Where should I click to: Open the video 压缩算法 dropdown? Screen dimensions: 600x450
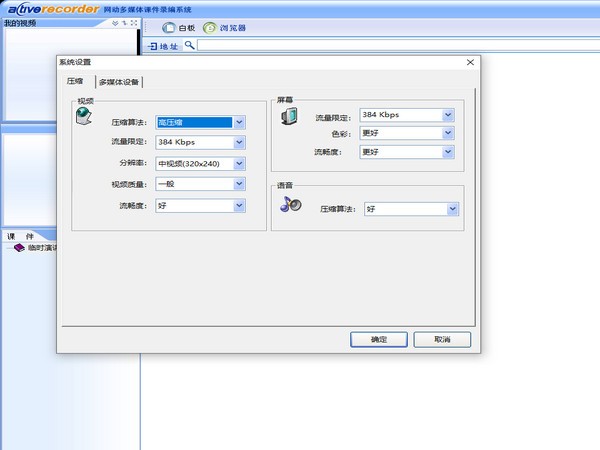coord(239,122)
